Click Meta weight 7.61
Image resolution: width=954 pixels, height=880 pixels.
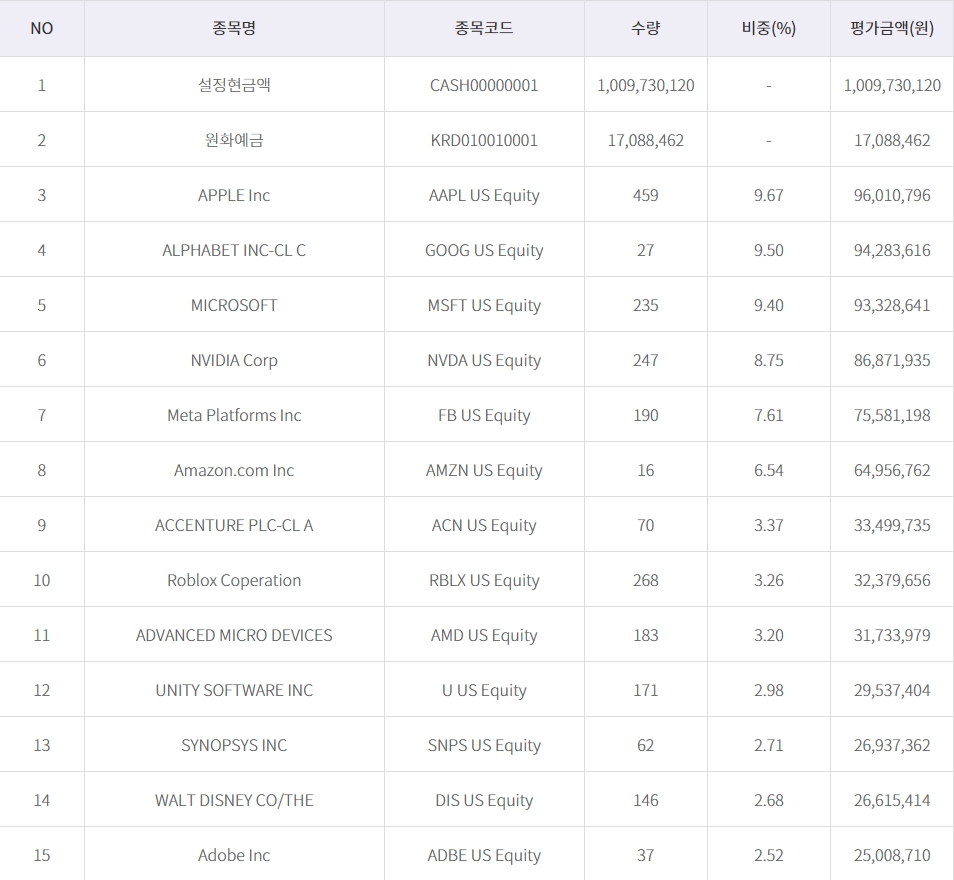click(x=768, y=415)
